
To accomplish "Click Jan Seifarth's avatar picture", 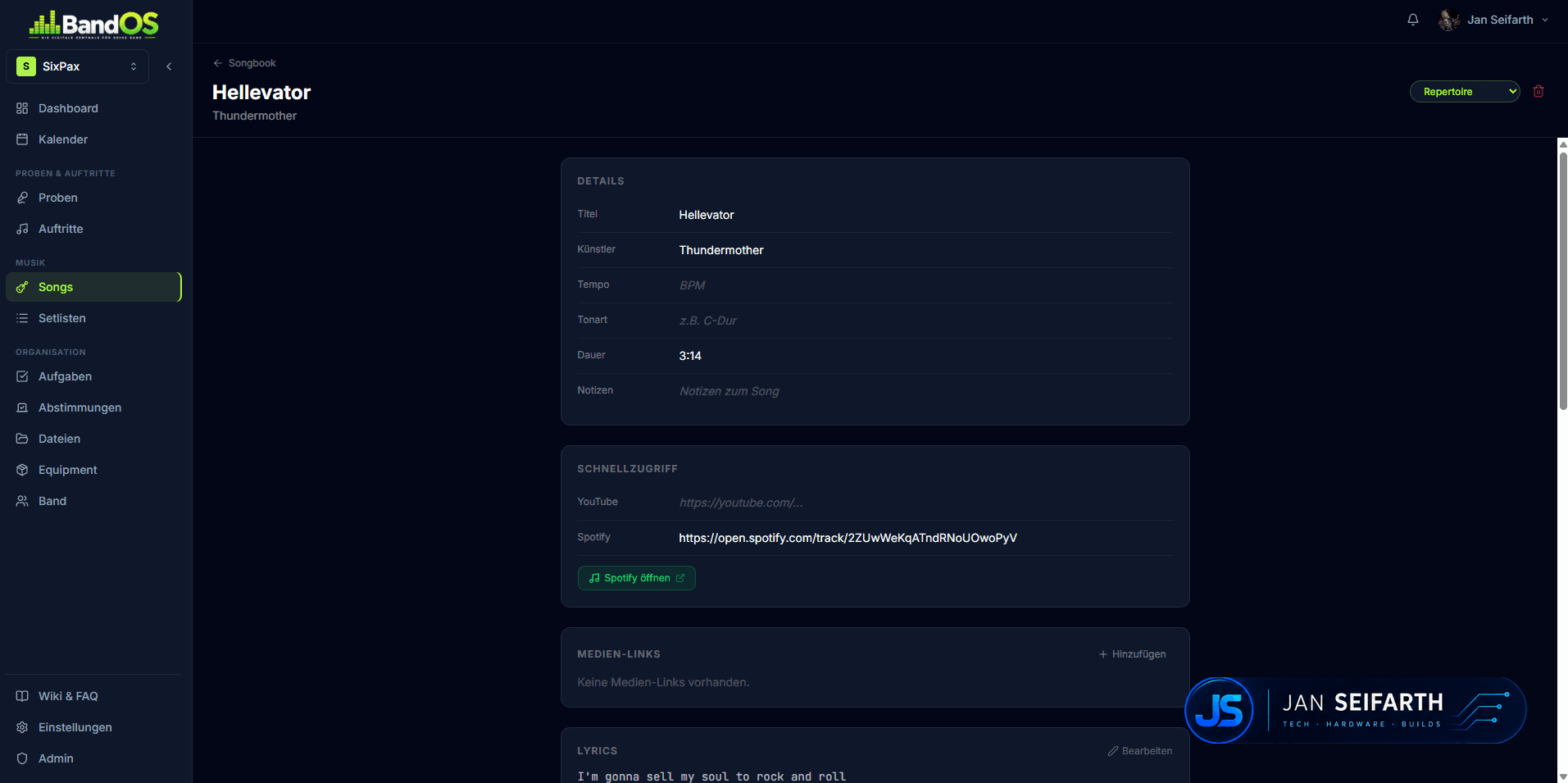I will (x=1449, y=20).
